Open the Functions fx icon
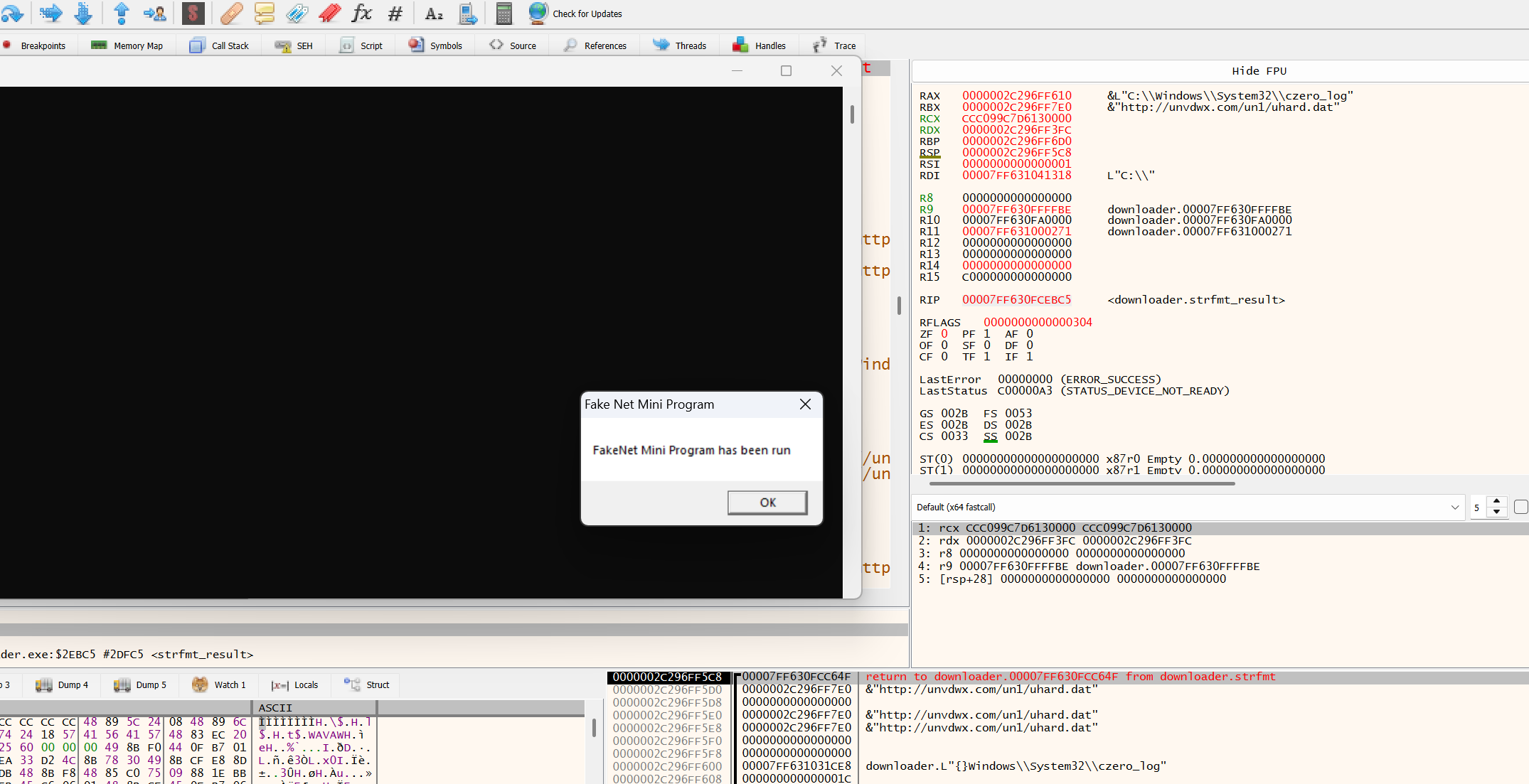Image resolution: width=1529 pixels, height=784 pixels. [362, 13]
